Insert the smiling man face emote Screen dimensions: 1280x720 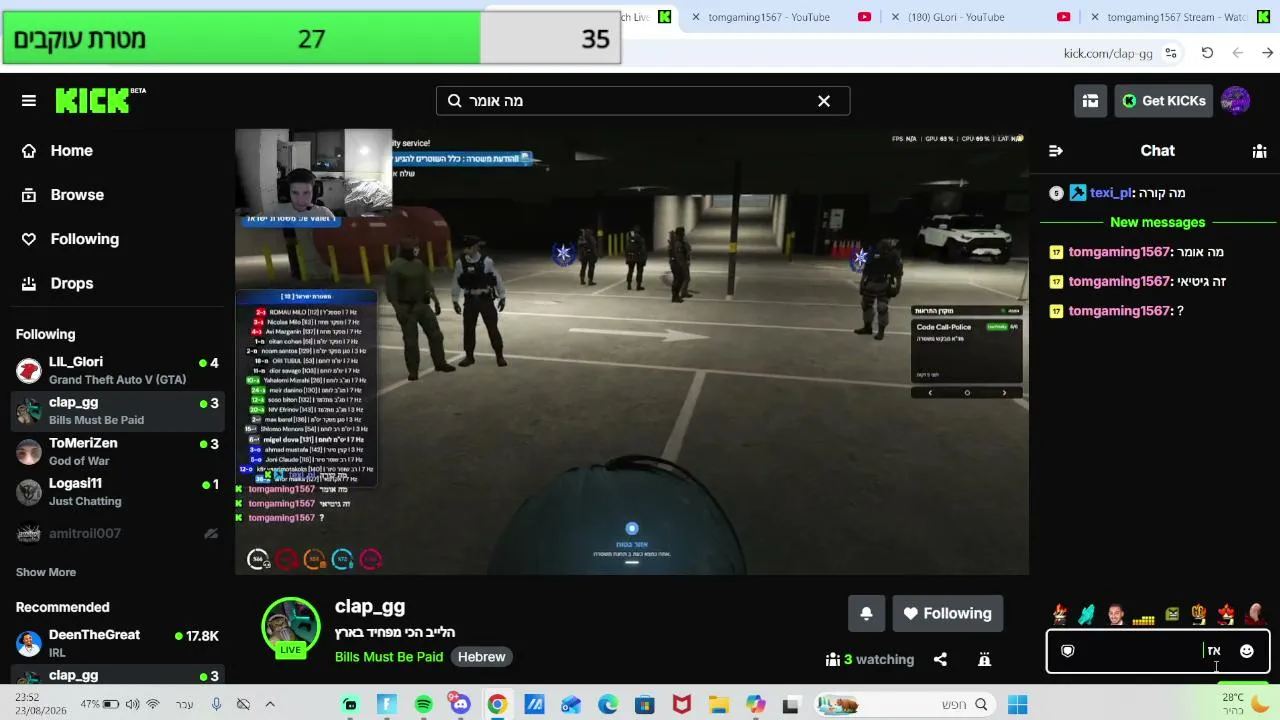coord(1115,614)
